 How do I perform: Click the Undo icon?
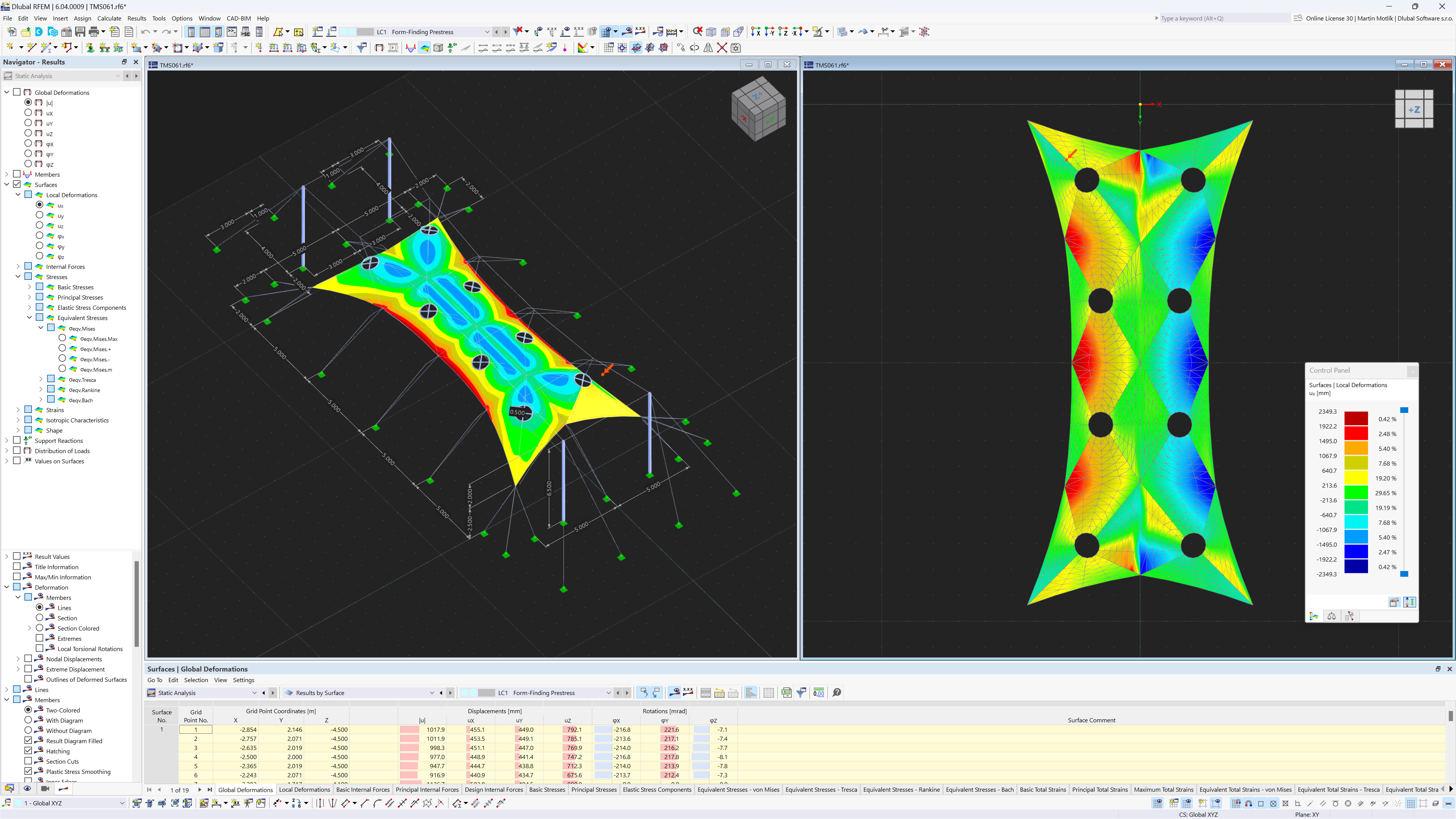click(x=146, y=31)
